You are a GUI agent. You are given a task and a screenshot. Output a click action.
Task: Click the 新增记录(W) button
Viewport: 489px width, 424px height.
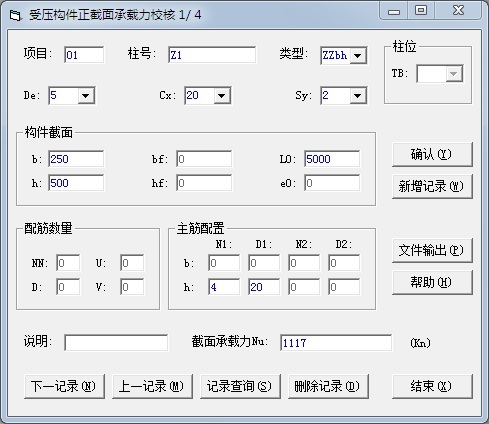tap(432, 186)
